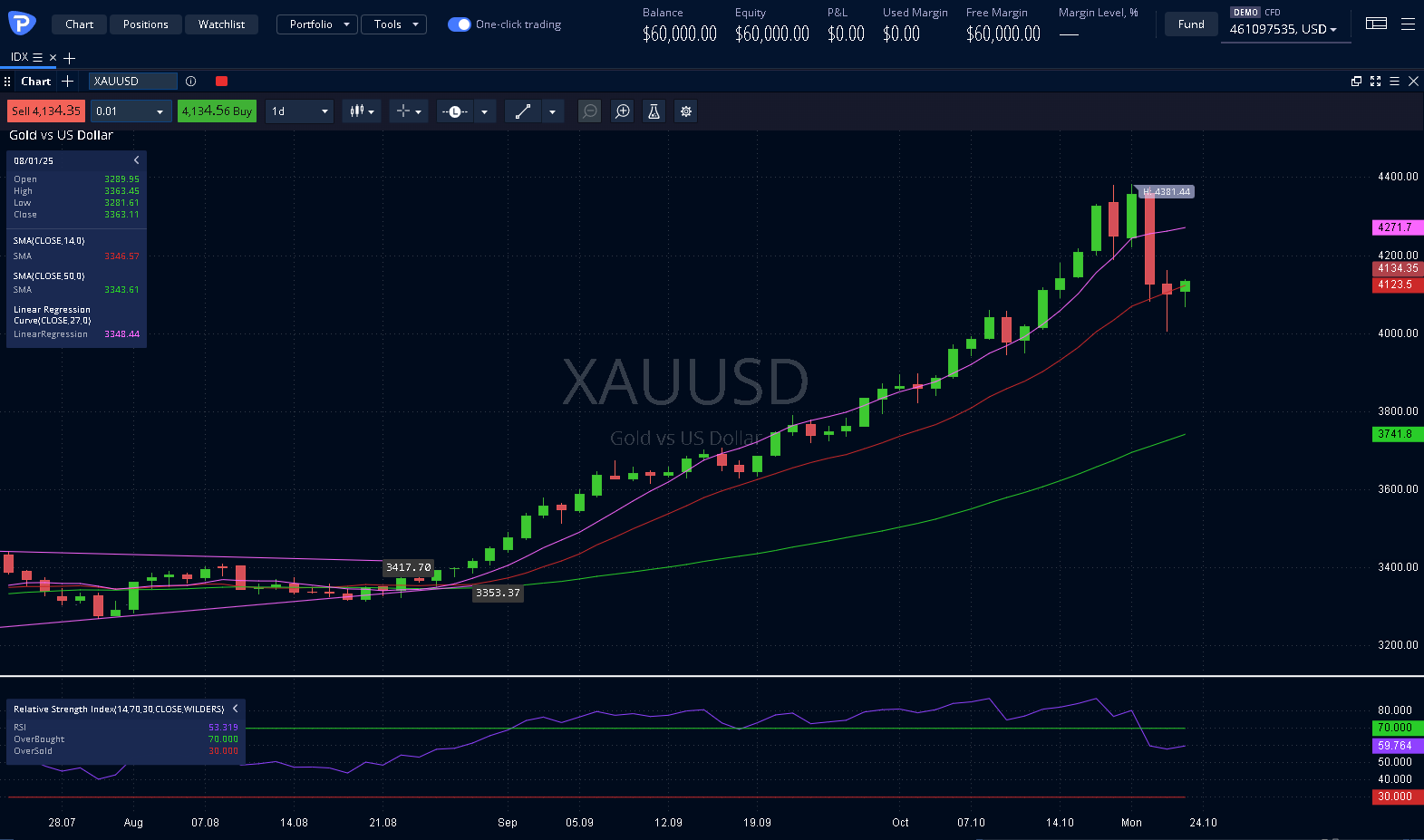Expand the account 461097535, USD selector
This screenshot has height=840, width=1424.
coord(1284,30)
